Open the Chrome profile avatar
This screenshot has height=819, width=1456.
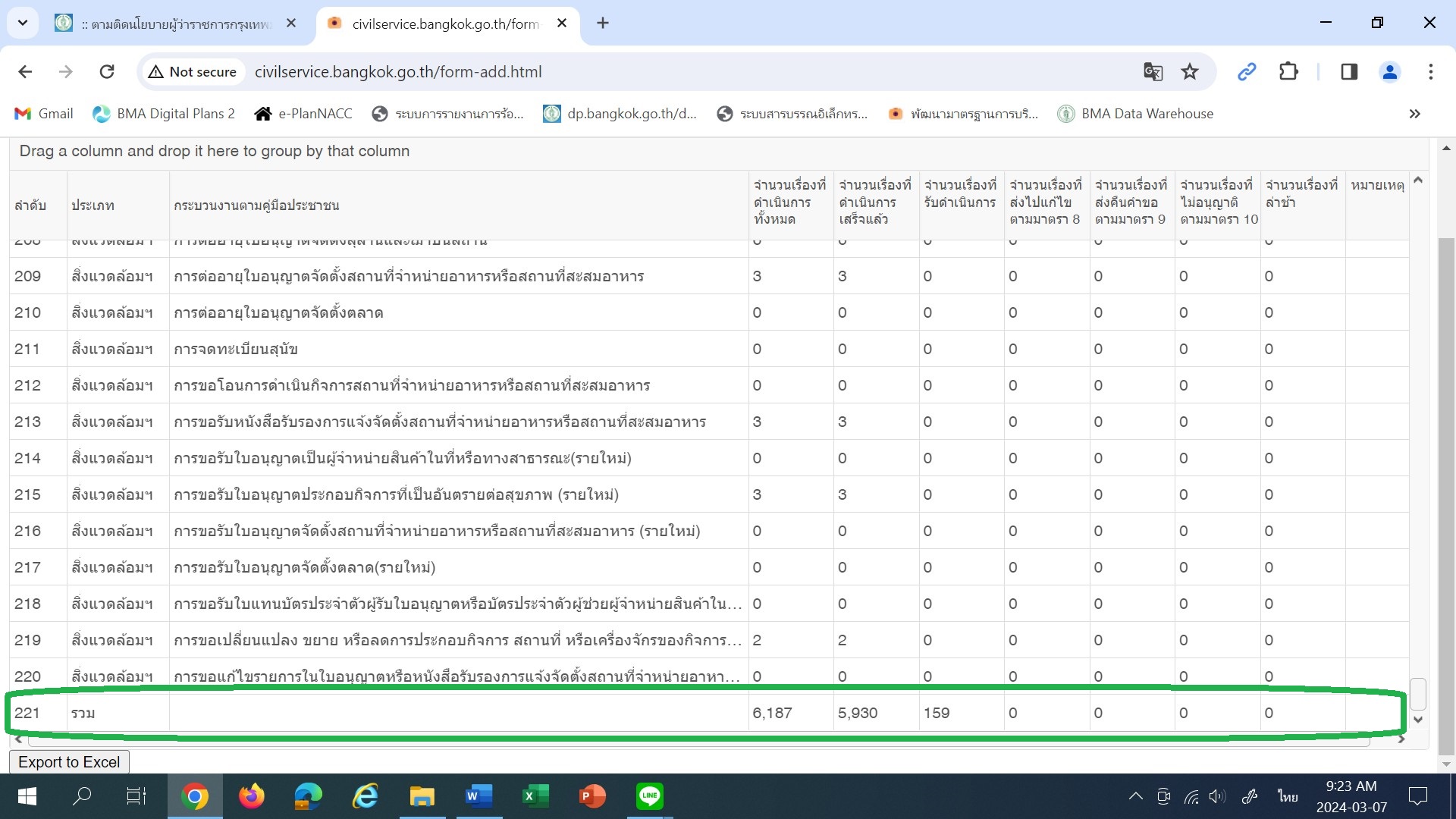(x=1389, y=72)
